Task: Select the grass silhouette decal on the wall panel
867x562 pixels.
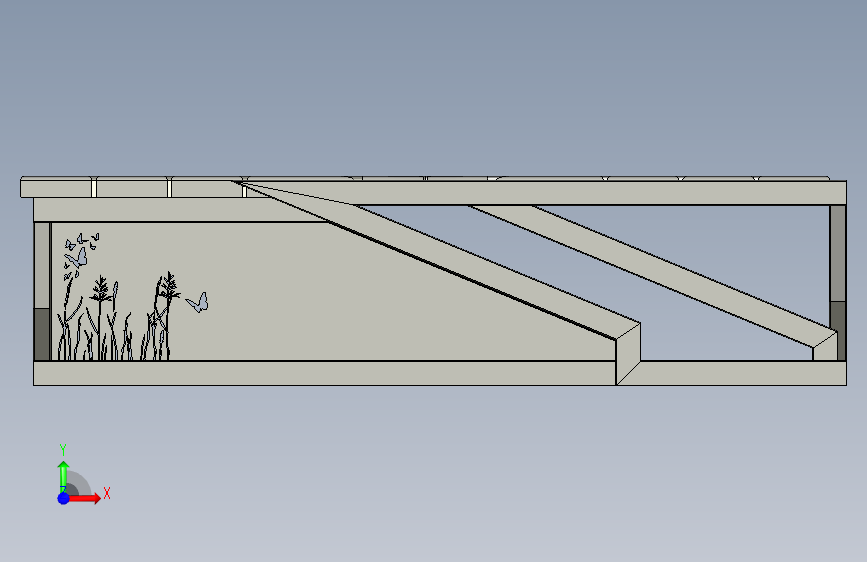Action: 118,316
